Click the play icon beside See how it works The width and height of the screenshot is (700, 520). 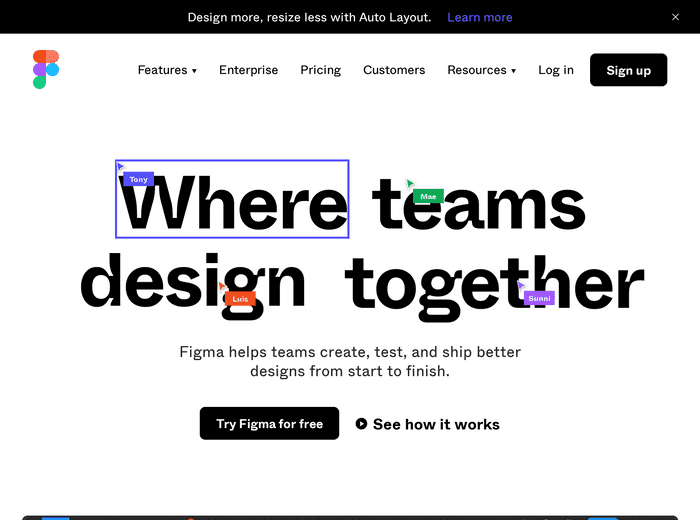(x=361, y=424)
